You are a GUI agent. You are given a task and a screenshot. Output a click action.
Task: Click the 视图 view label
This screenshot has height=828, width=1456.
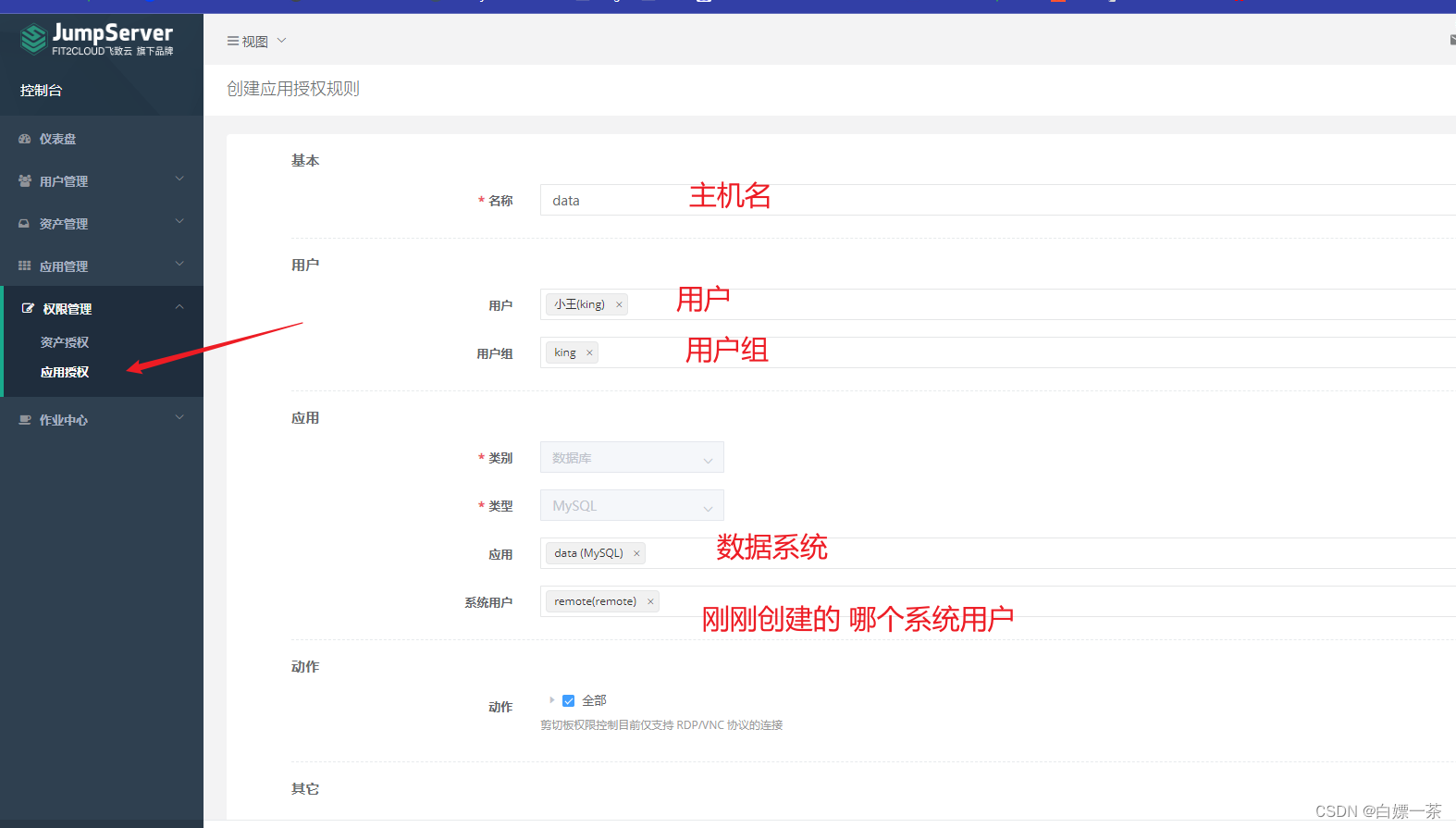255,42
